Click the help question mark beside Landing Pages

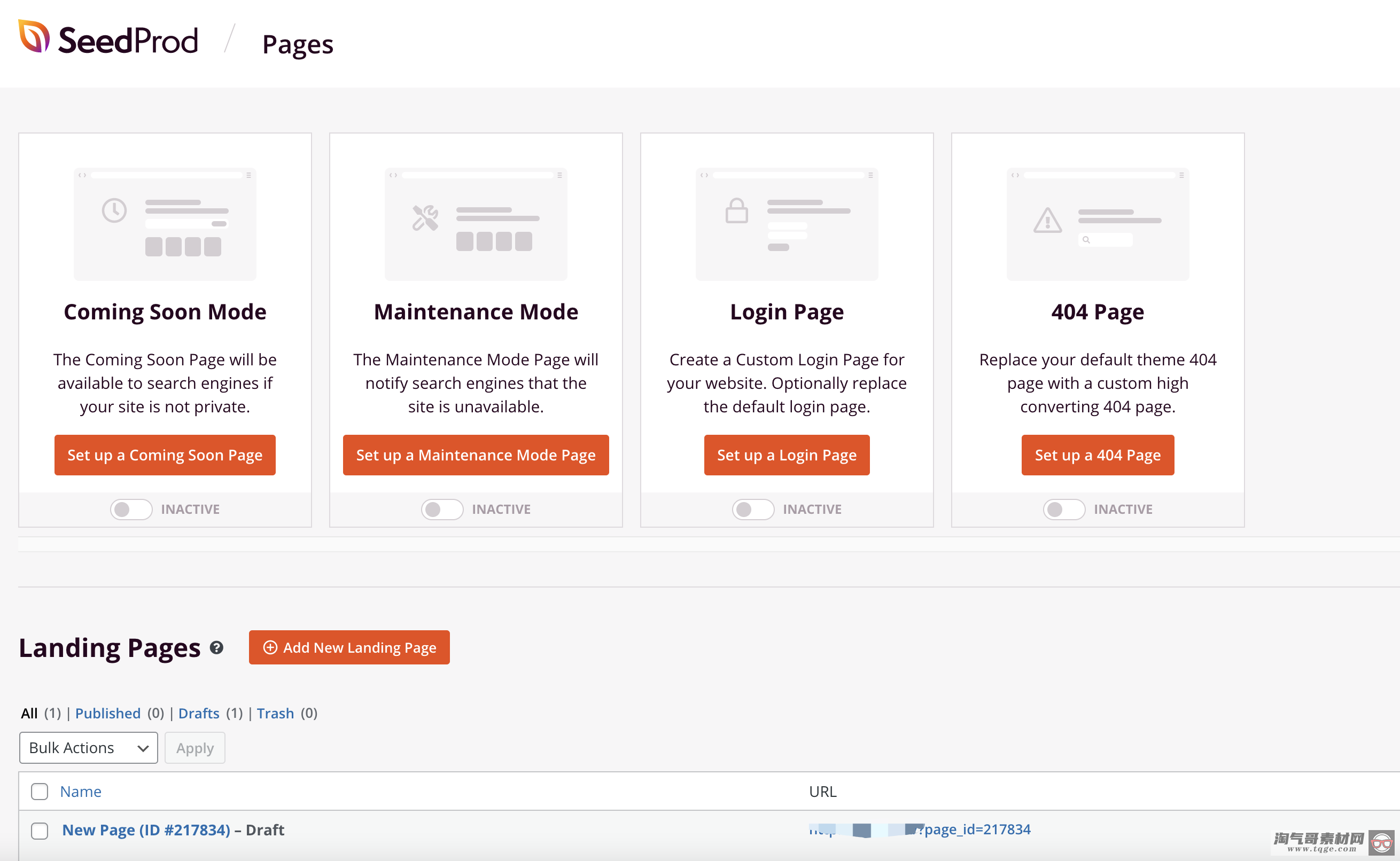pyautogui.click(x=216, y=647)
